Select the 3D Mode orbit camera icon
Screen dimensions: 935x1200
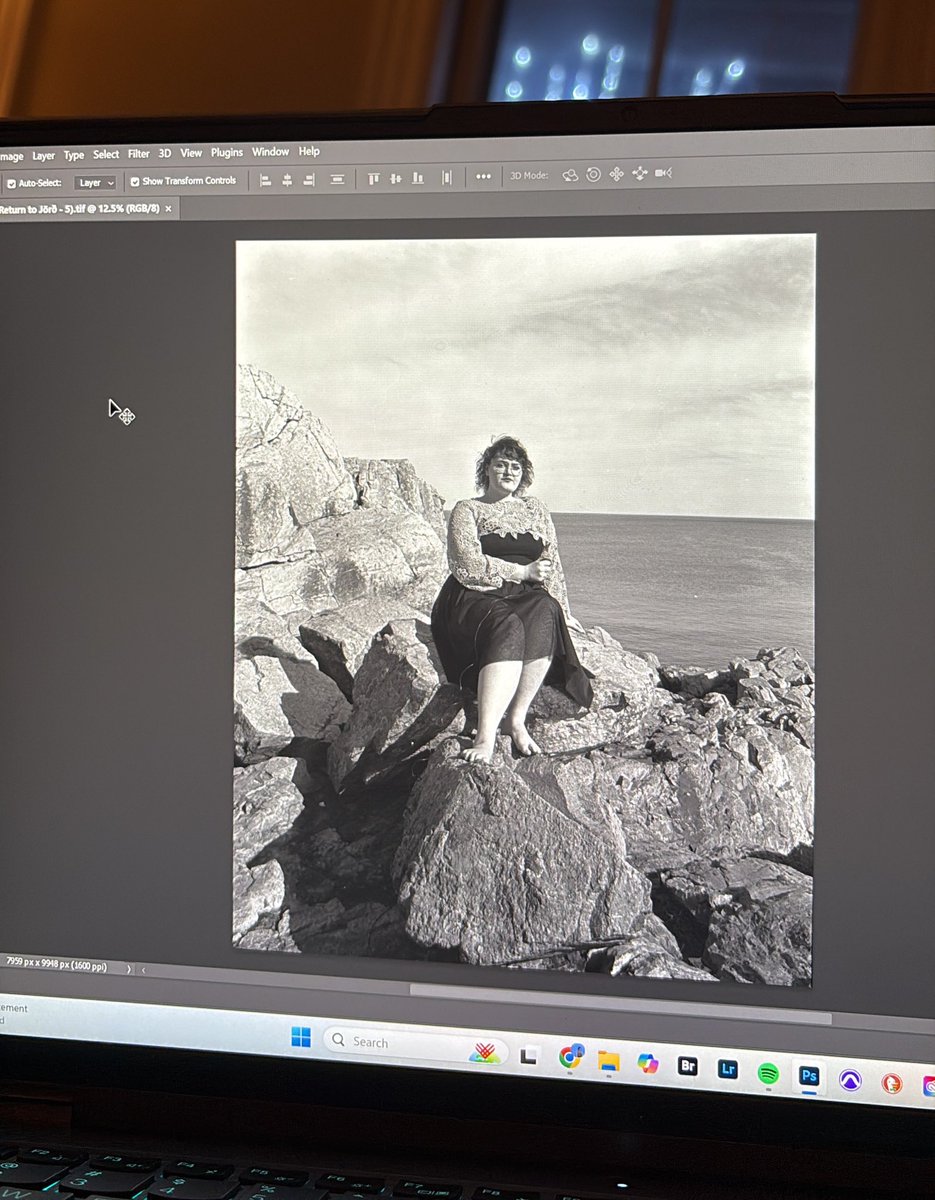571,175
